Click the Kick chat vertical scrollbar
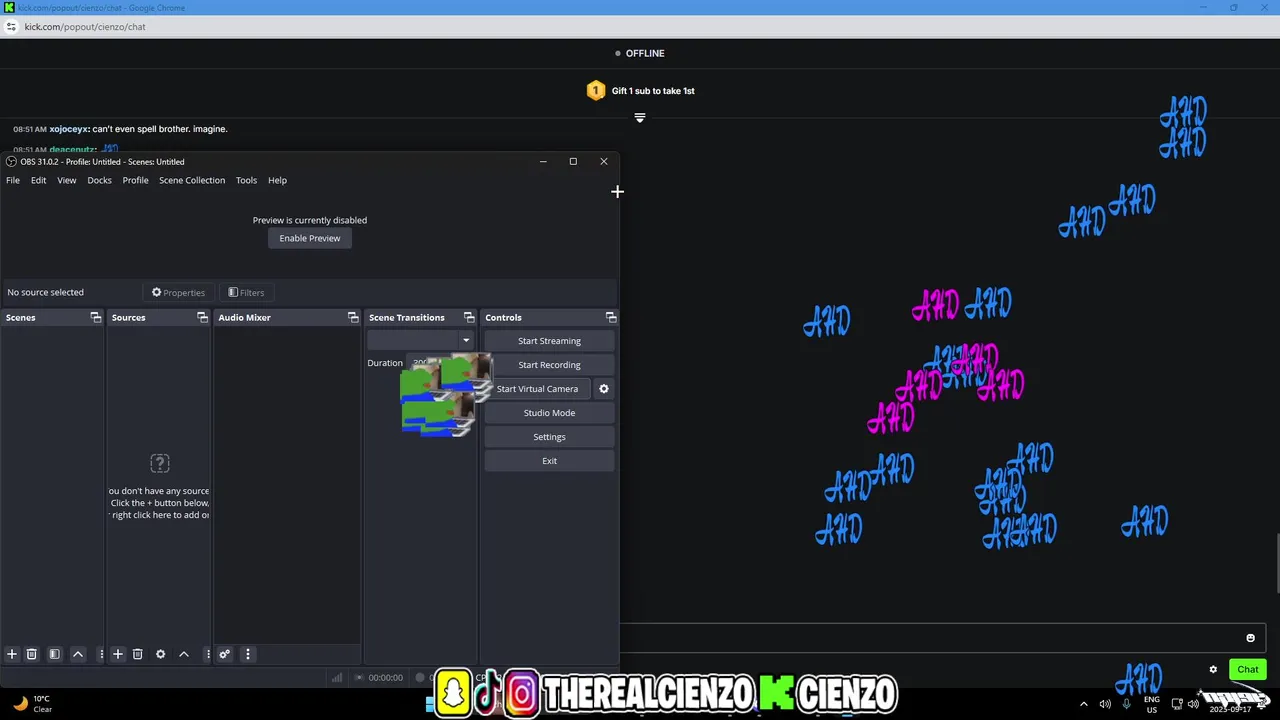This screenshot has height=720, width=1280. (1277, 565)
